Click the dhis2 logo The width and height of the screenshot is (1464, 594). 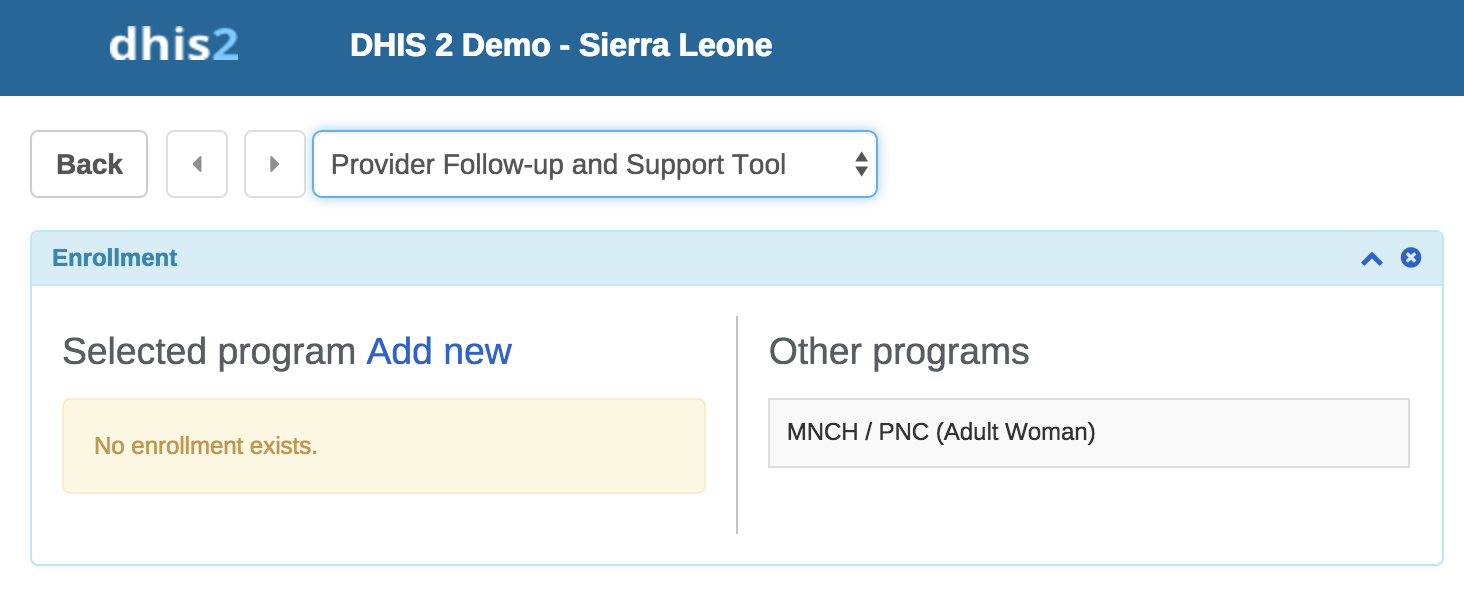(x=173, y=46)
